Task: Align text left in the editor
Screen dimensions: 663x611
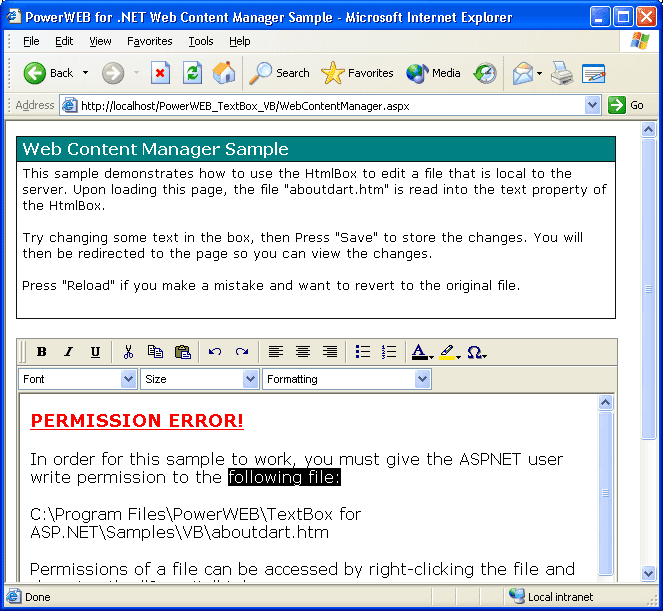Action: pos(276,352)
